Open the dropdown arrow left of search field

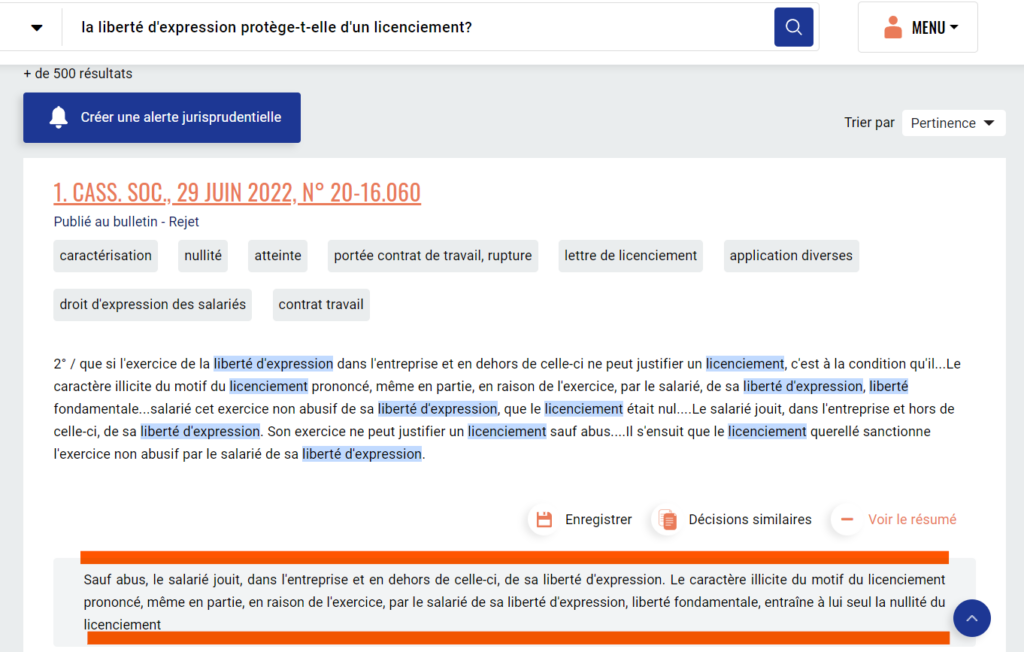click(37, 27)
